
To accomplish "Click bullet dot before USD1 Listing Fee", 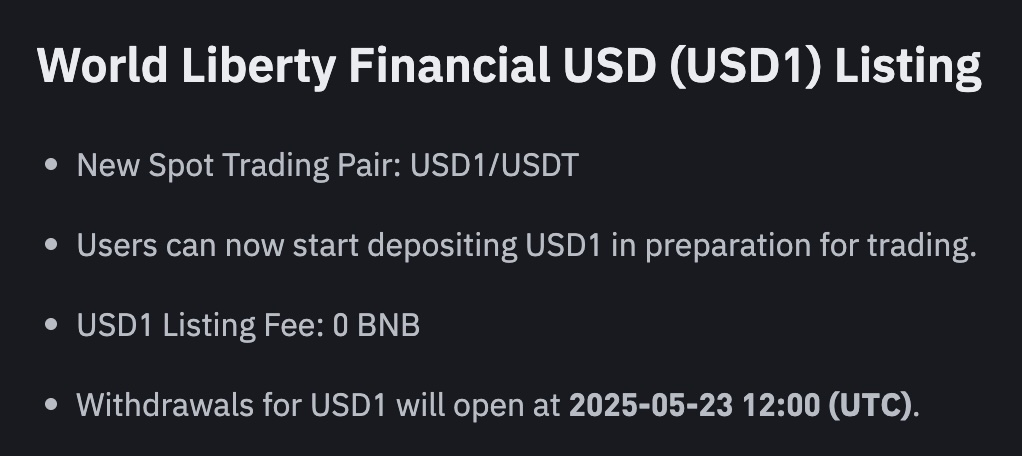I will tap(51, 324).
